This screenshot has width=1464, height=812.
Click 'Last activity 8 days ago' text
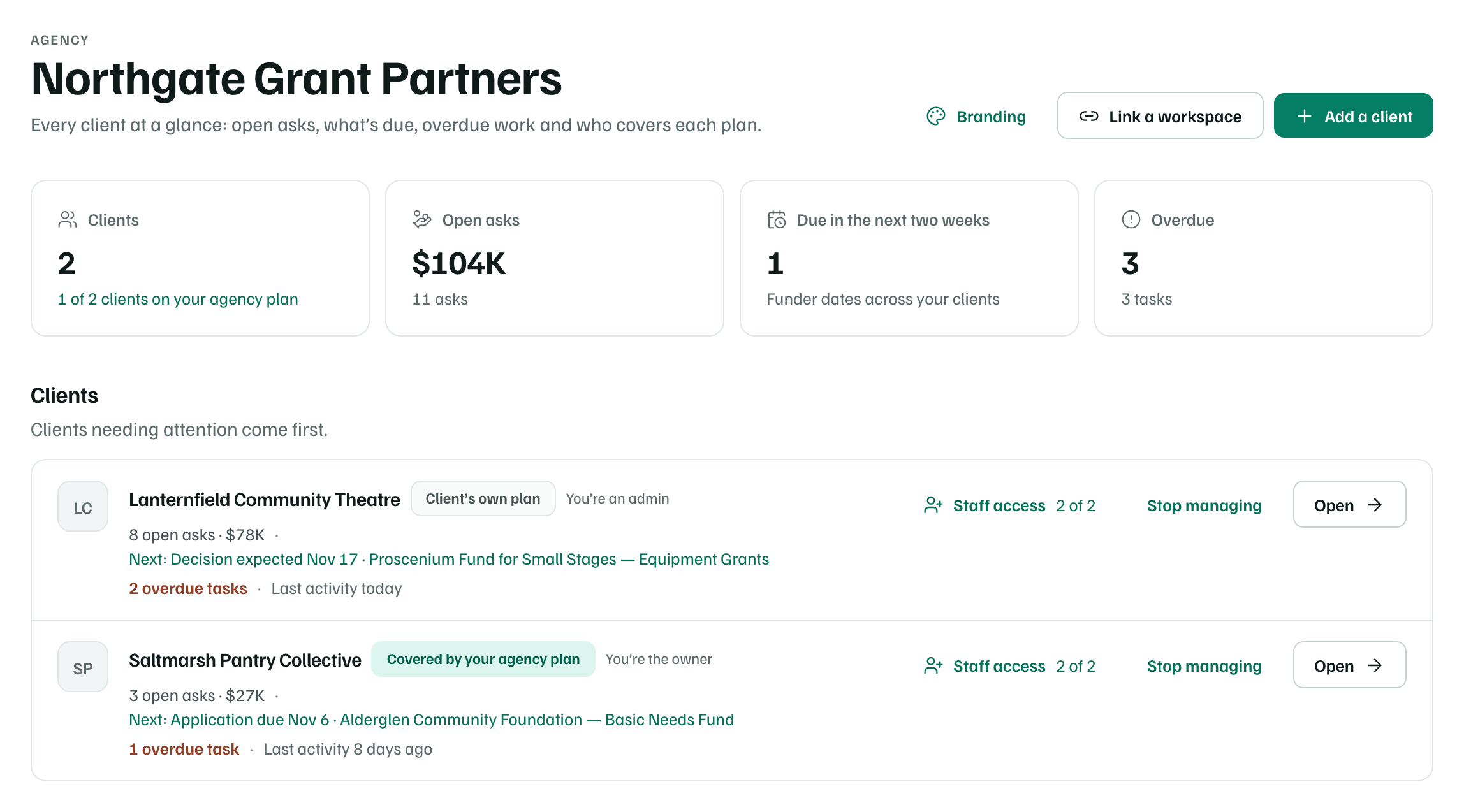click(348, 749)
